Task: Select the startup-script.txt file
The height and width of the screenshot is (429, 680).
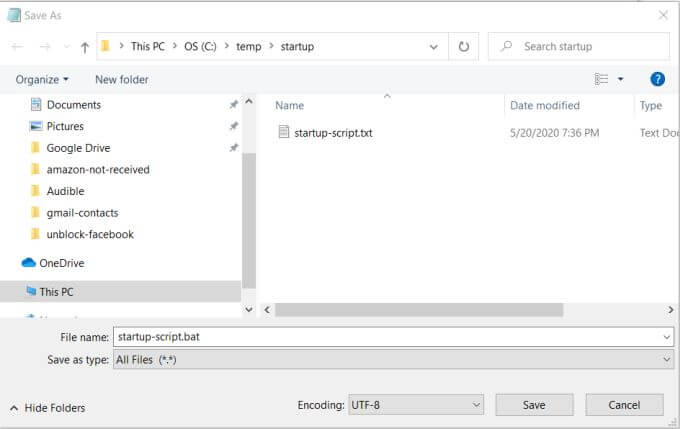Action: tap(333, 133)
